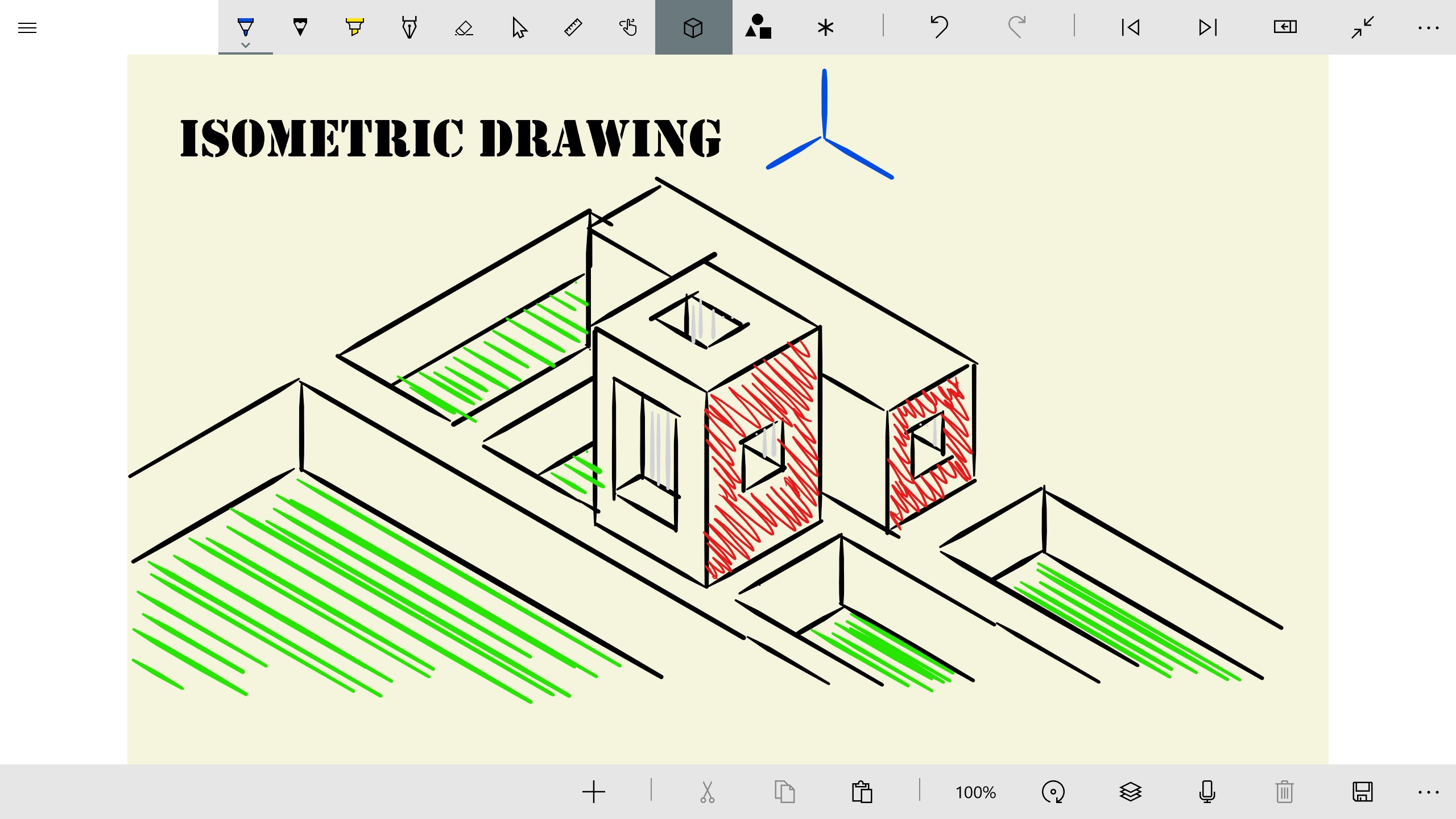The height and width of the screenshot is (819, 1456).
Task: Select the black pencil tool
Action: (300, 27)
